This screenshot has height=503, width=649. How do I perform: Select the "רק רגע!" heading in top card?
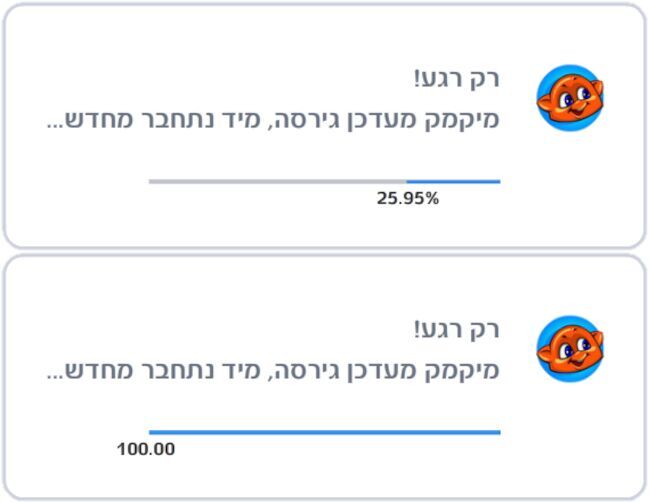coord(457,79)
